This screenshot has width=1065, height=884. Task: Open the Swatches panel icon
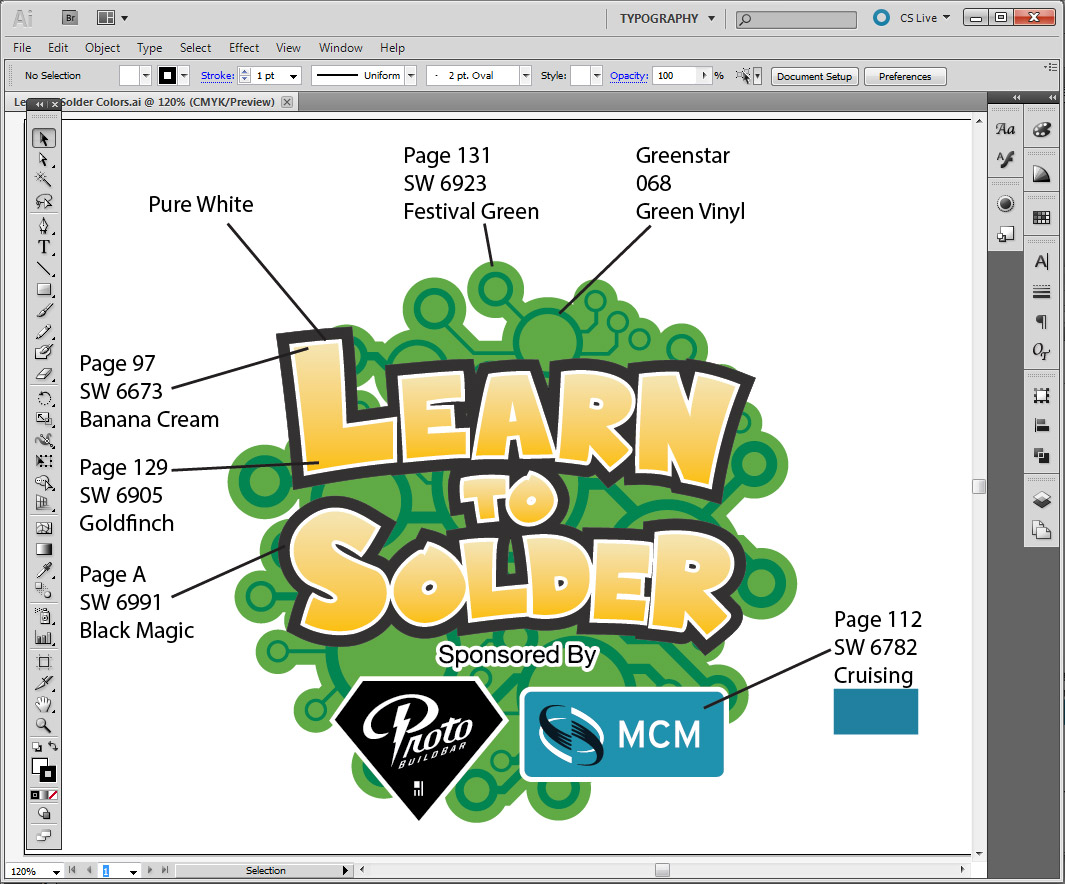[x=1041, y=218]
